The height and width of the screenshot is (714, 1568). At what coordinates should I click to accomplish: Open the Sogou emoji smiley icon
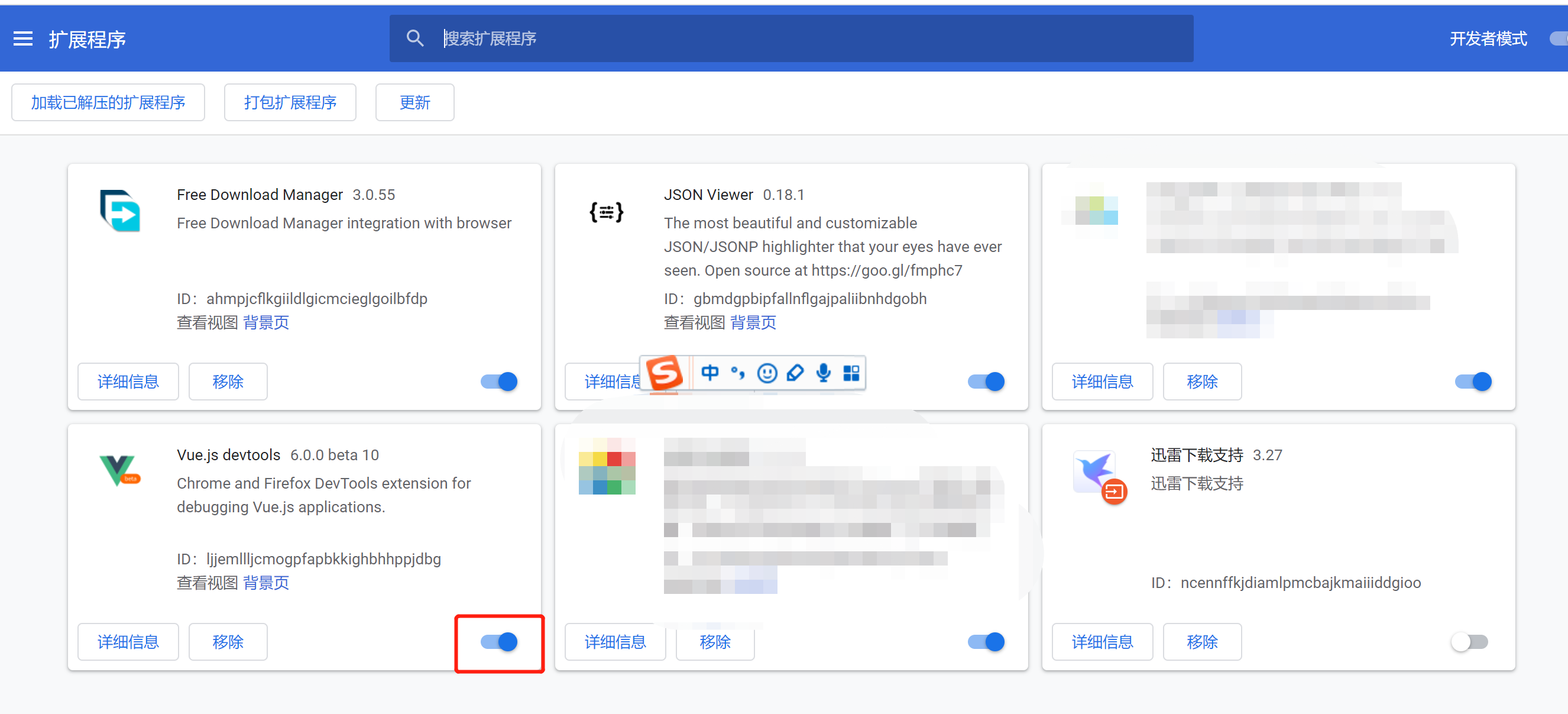coord(766,373)
